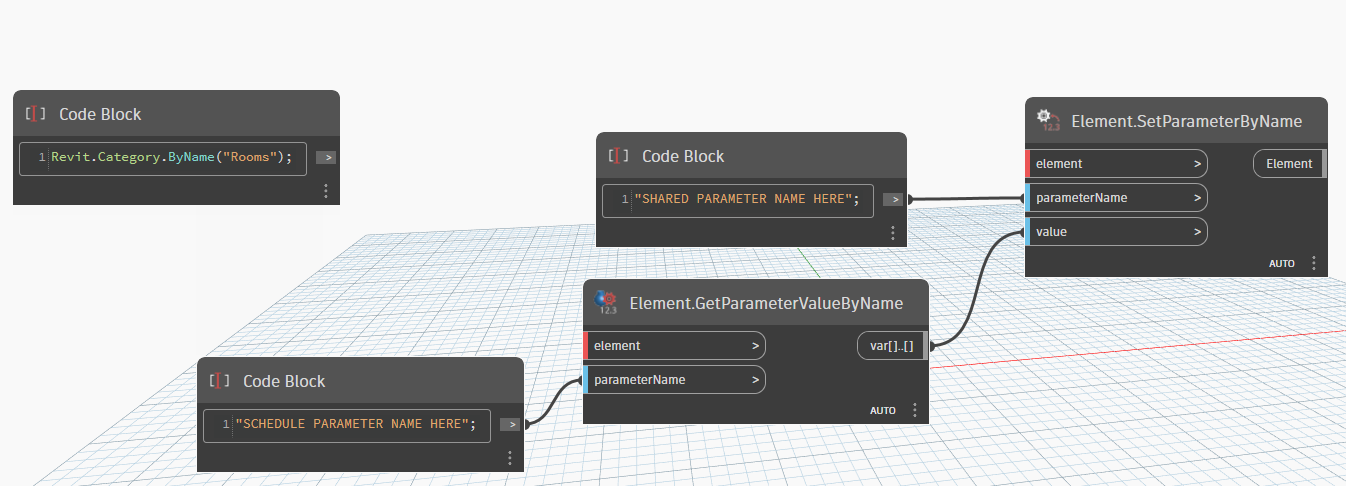Click the Element.GetParameterValueByName node icon
Image resolution: width=1346 pixels, height=486 pixels.
(x=606, y=303)
